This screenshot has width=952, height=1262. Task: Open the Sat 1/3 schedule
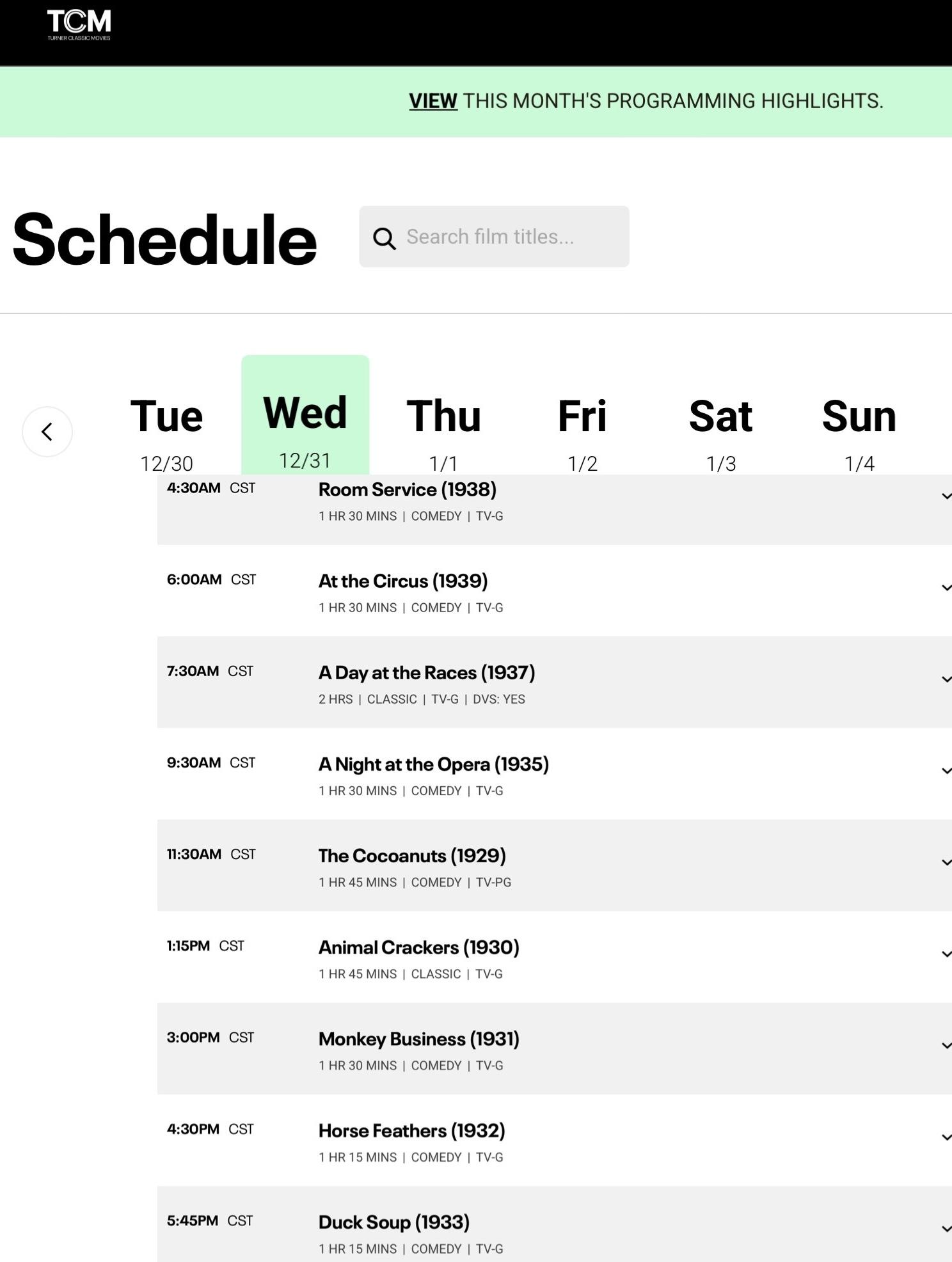720,432
